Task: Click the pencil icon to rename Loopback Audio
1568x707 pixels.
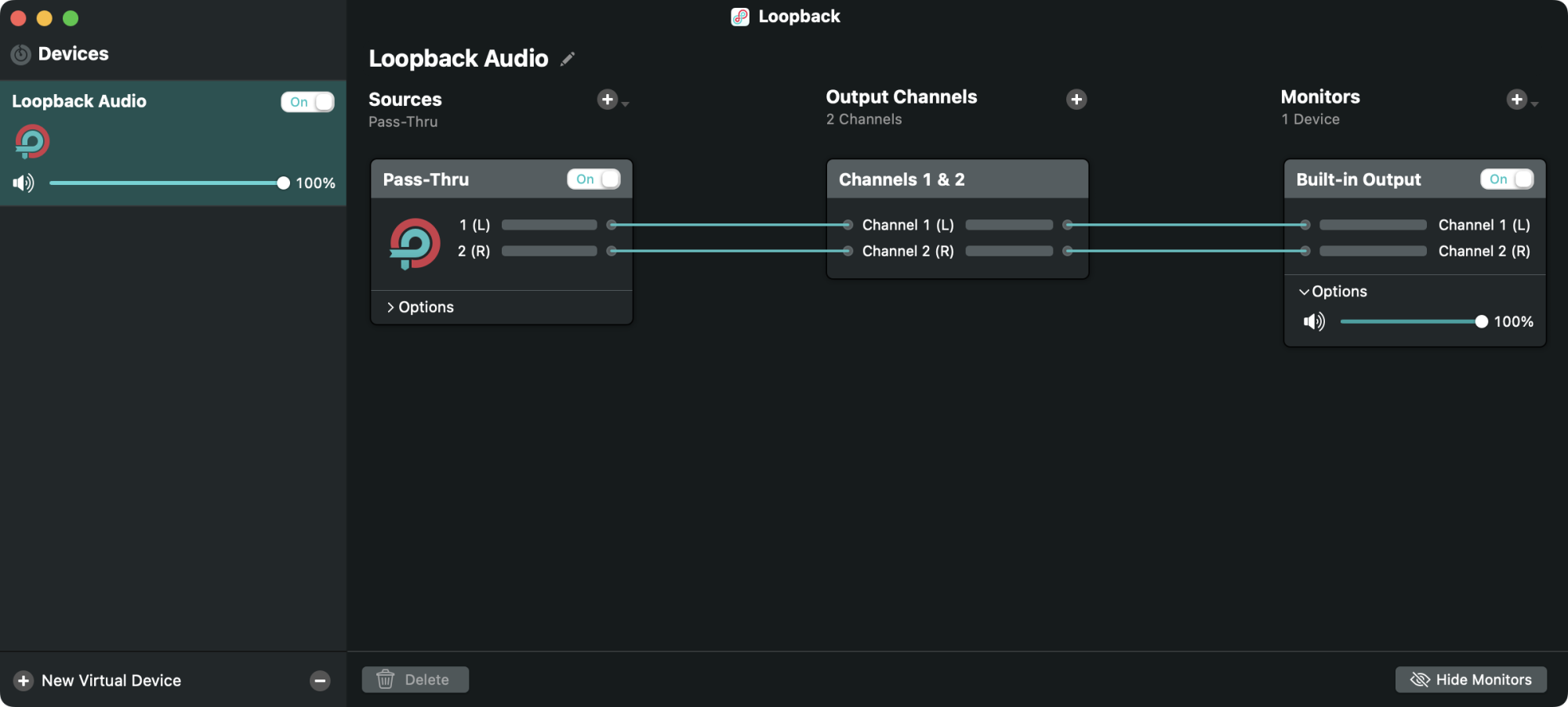Action: pyautogui.click(x=568, y=59)
